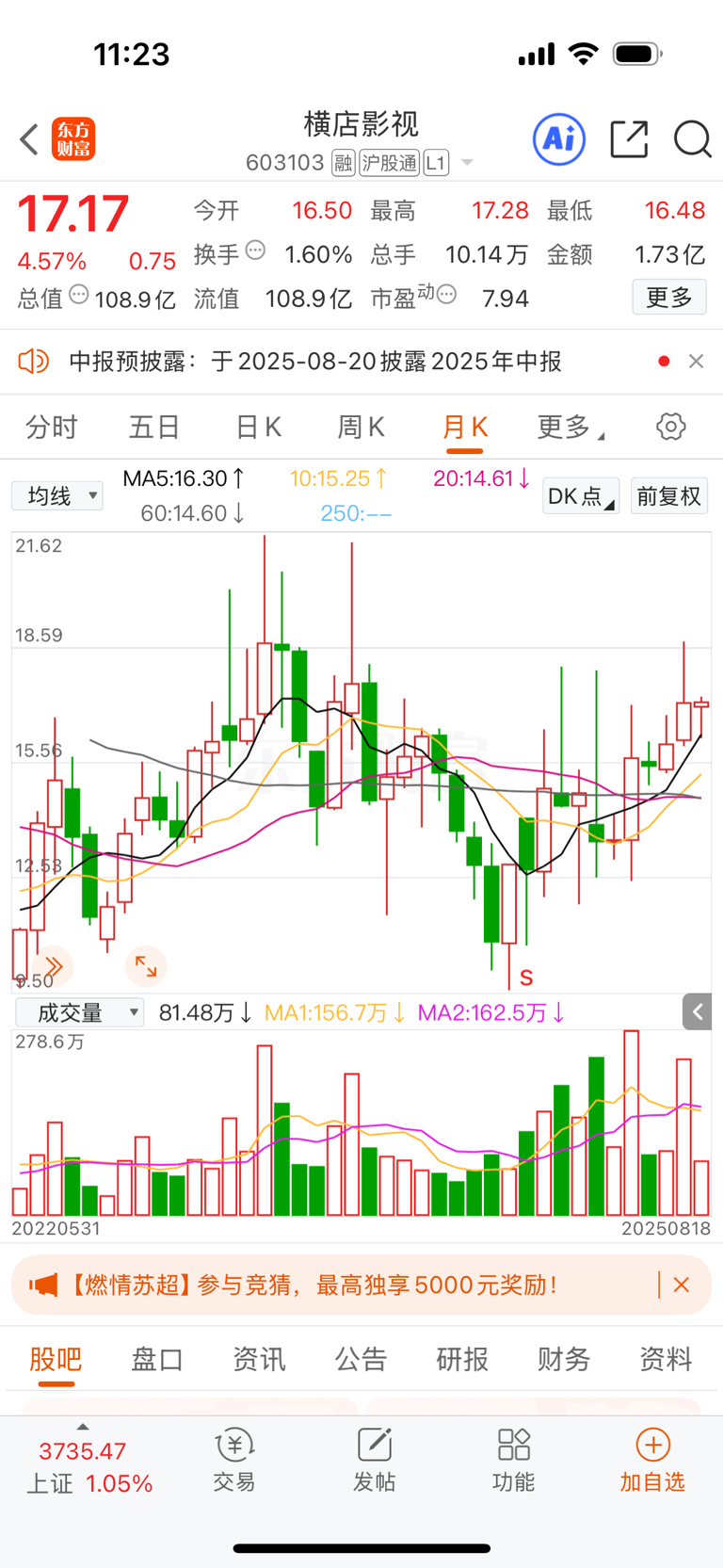Open the 公告 tab

click(x=361, y=1359)
